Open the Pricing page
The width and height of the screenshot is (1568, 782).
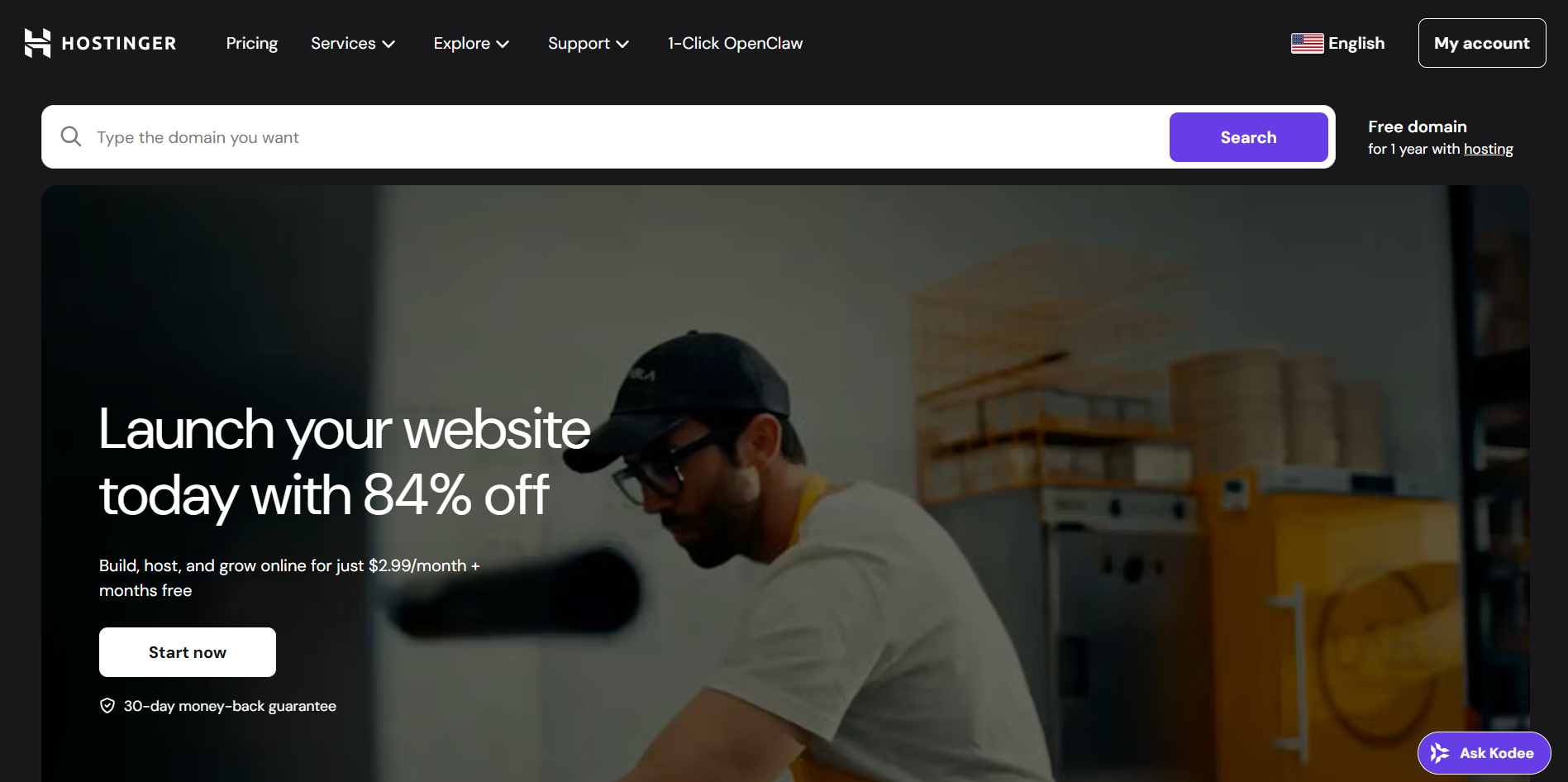coord(252,43)
